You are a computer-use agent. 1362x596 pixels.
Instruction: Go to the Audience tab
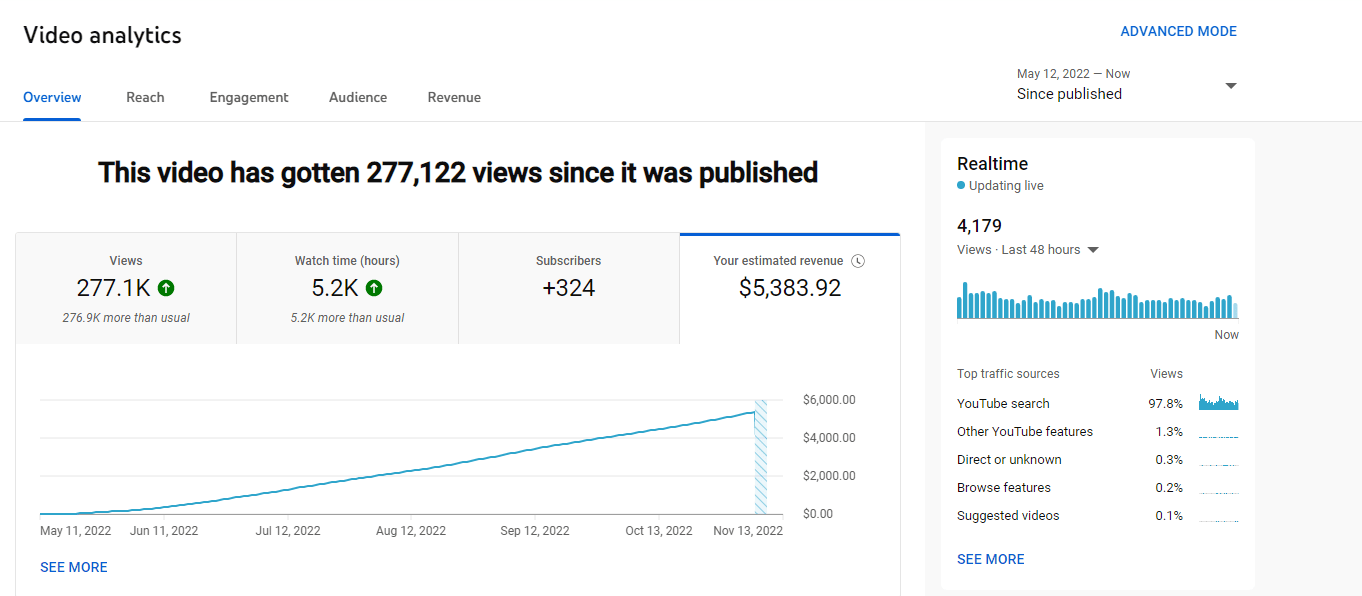click(x=358, y=97)
